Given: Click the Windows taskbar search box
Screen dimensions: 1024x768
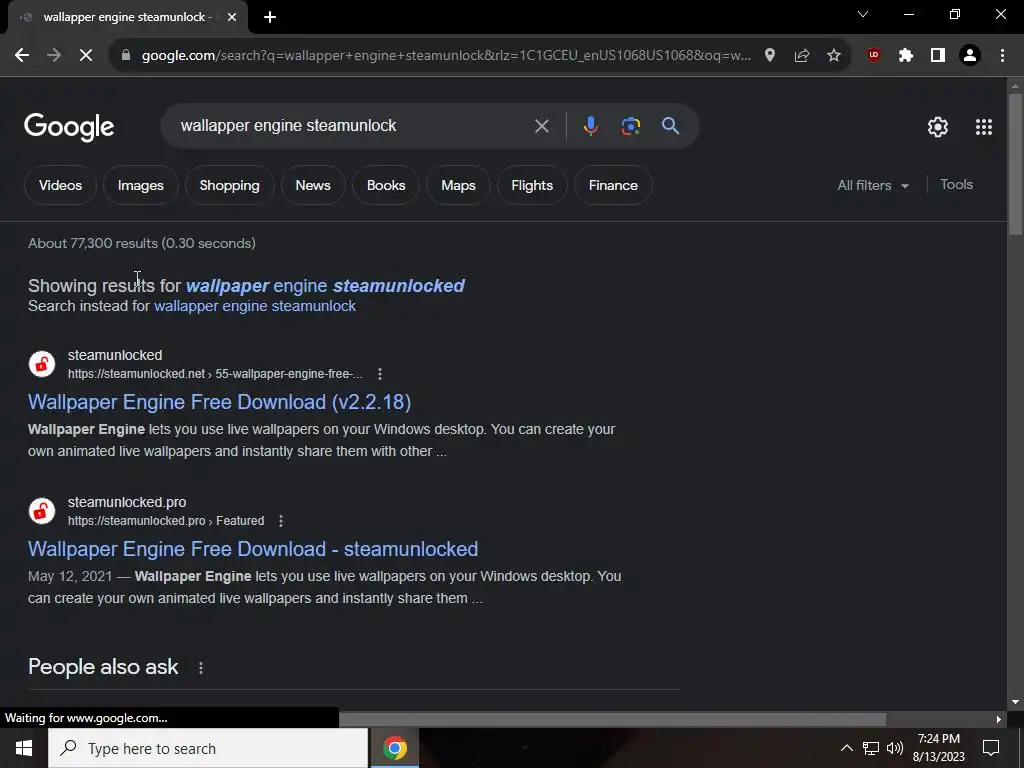Looking at the screenshot, I should point(208,748).
